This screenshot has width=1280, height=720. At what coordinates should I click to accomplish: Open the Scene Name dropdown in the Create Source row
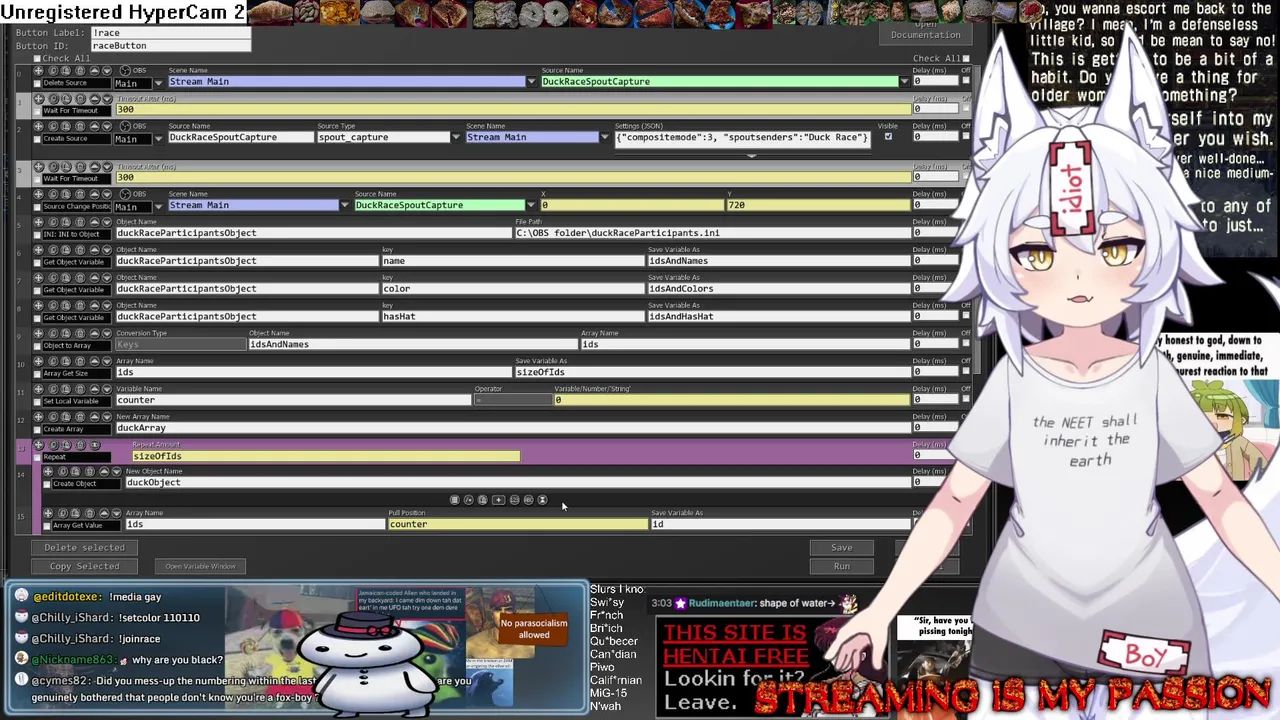point(604,137)
